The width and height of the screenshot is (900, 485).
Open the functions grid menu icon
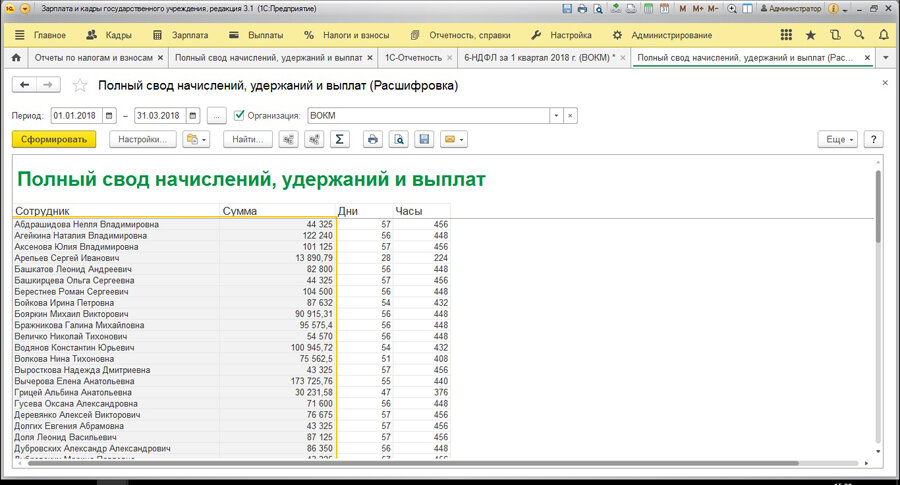pyautogui.click(x=786, y=35)
